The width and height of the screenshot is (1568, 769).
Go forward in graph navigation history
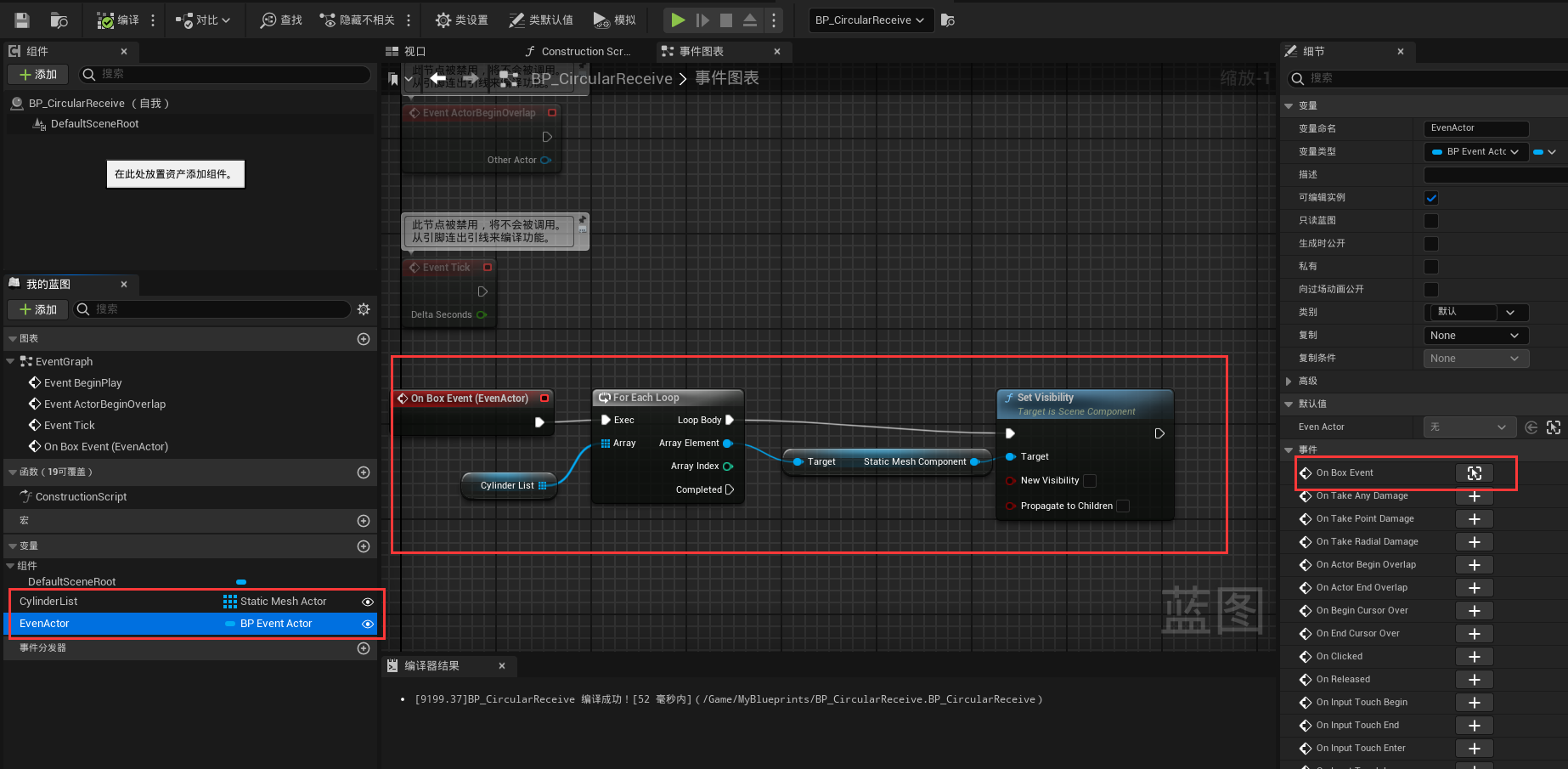[471, 78]
